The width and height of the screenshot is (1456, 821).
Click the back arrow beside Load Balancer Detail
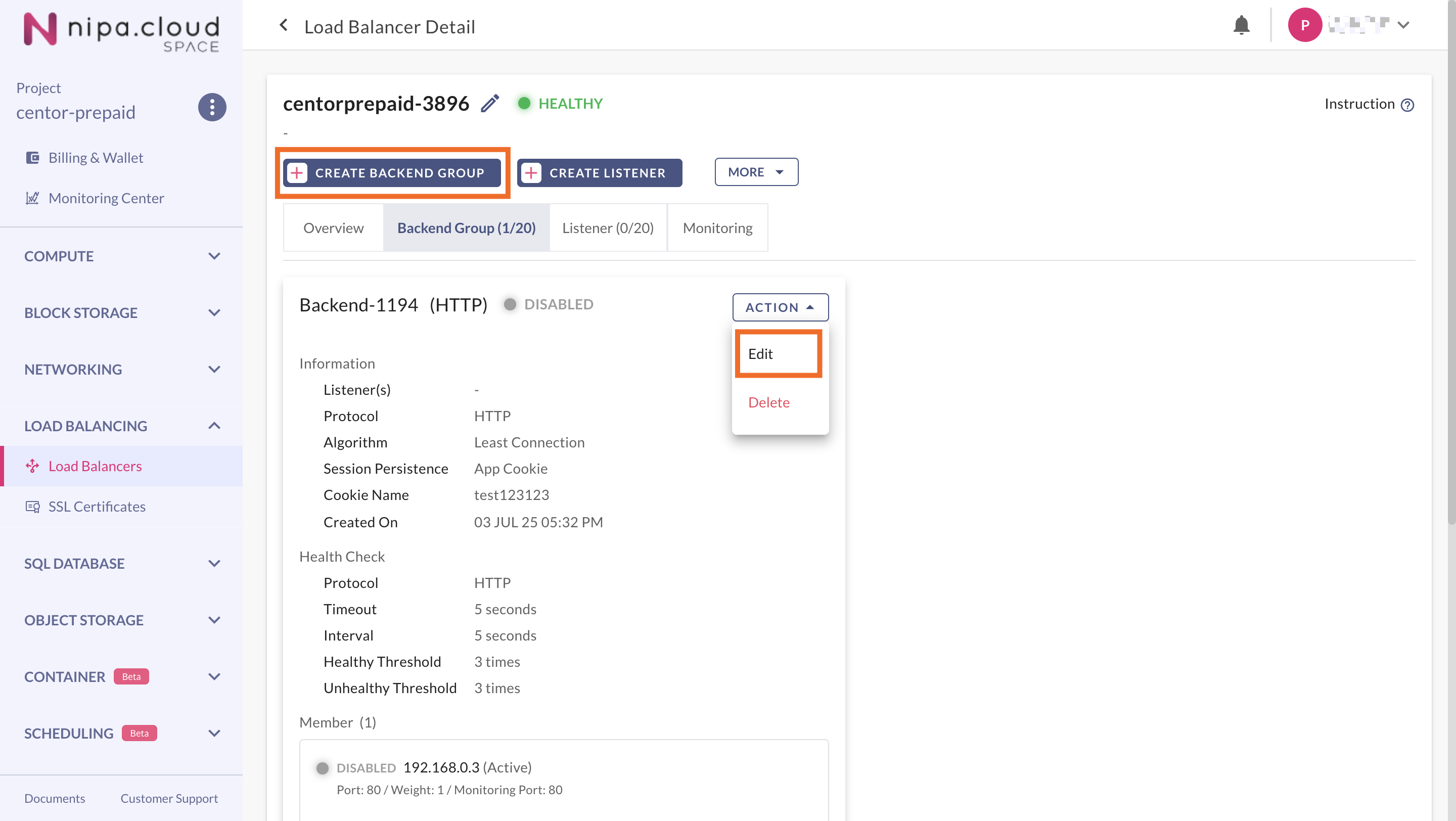click(284, 25)
